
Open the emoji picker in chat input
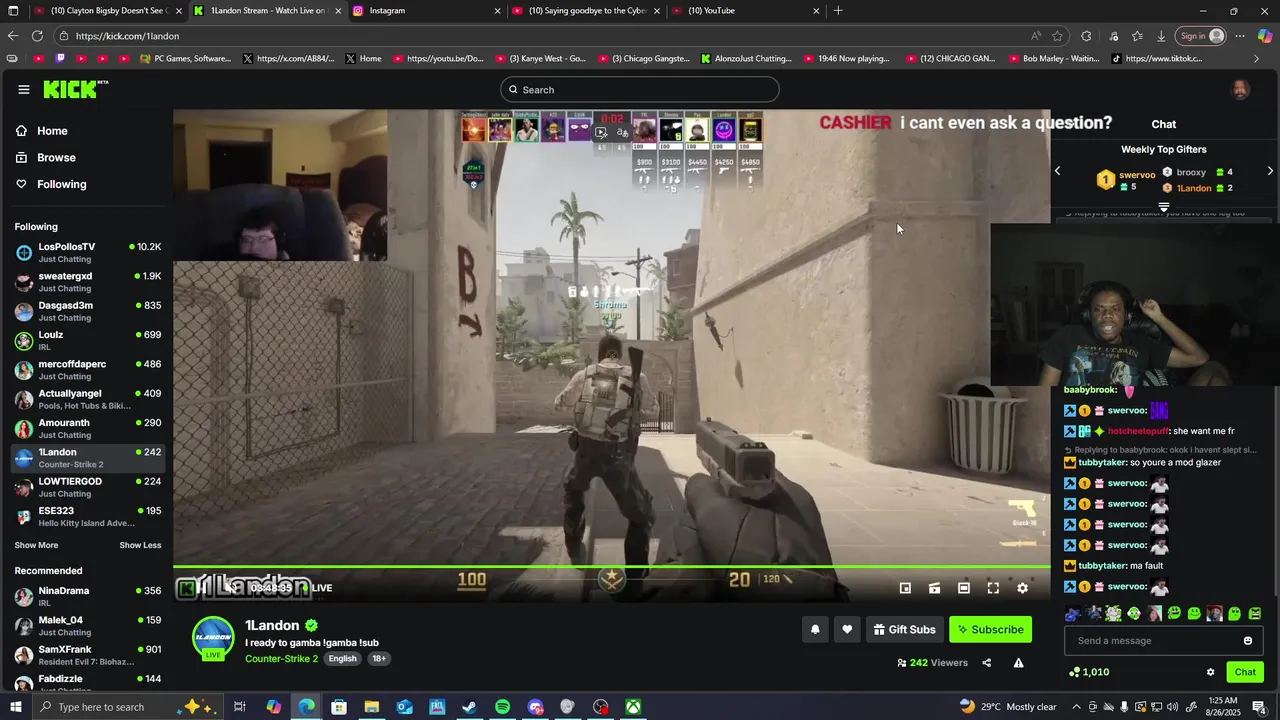click(x=1248, y=641)
